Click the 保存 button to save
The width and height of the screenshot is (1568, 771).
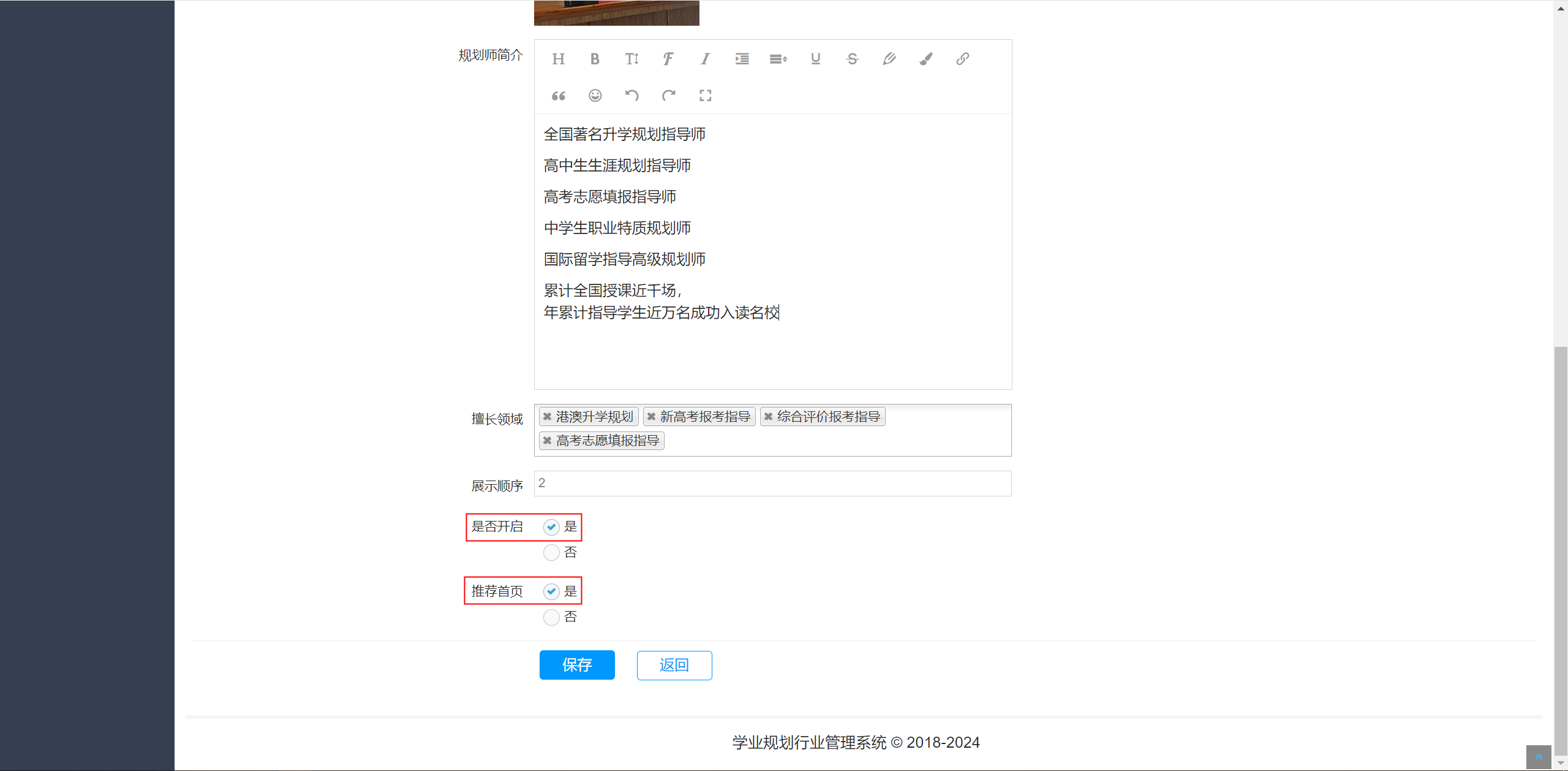pyautogui.click(x=576, y=665)
